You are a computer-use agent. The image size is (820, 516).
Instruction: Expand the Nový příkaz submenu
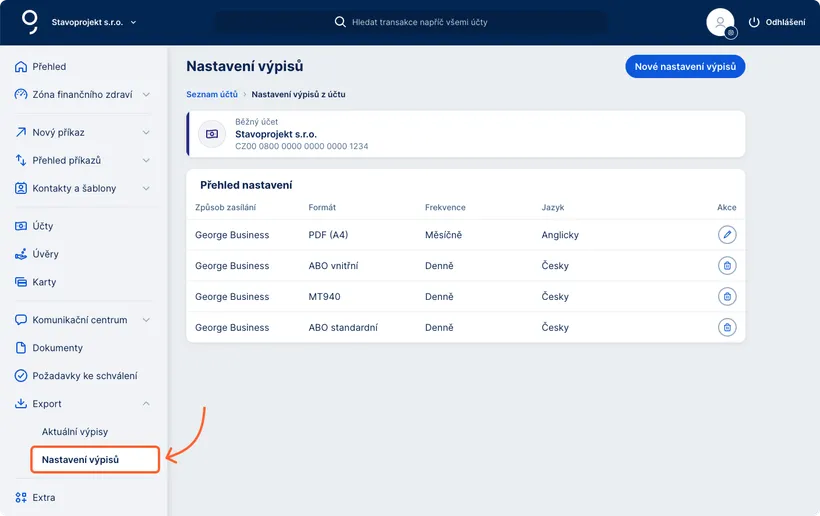146,132
